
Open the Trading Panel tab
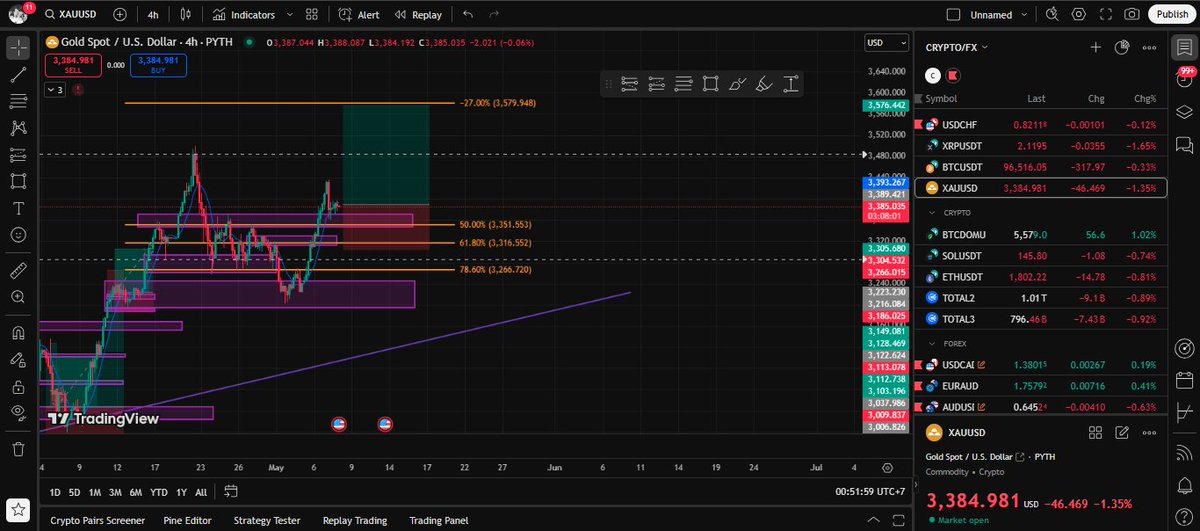(439, 521)
